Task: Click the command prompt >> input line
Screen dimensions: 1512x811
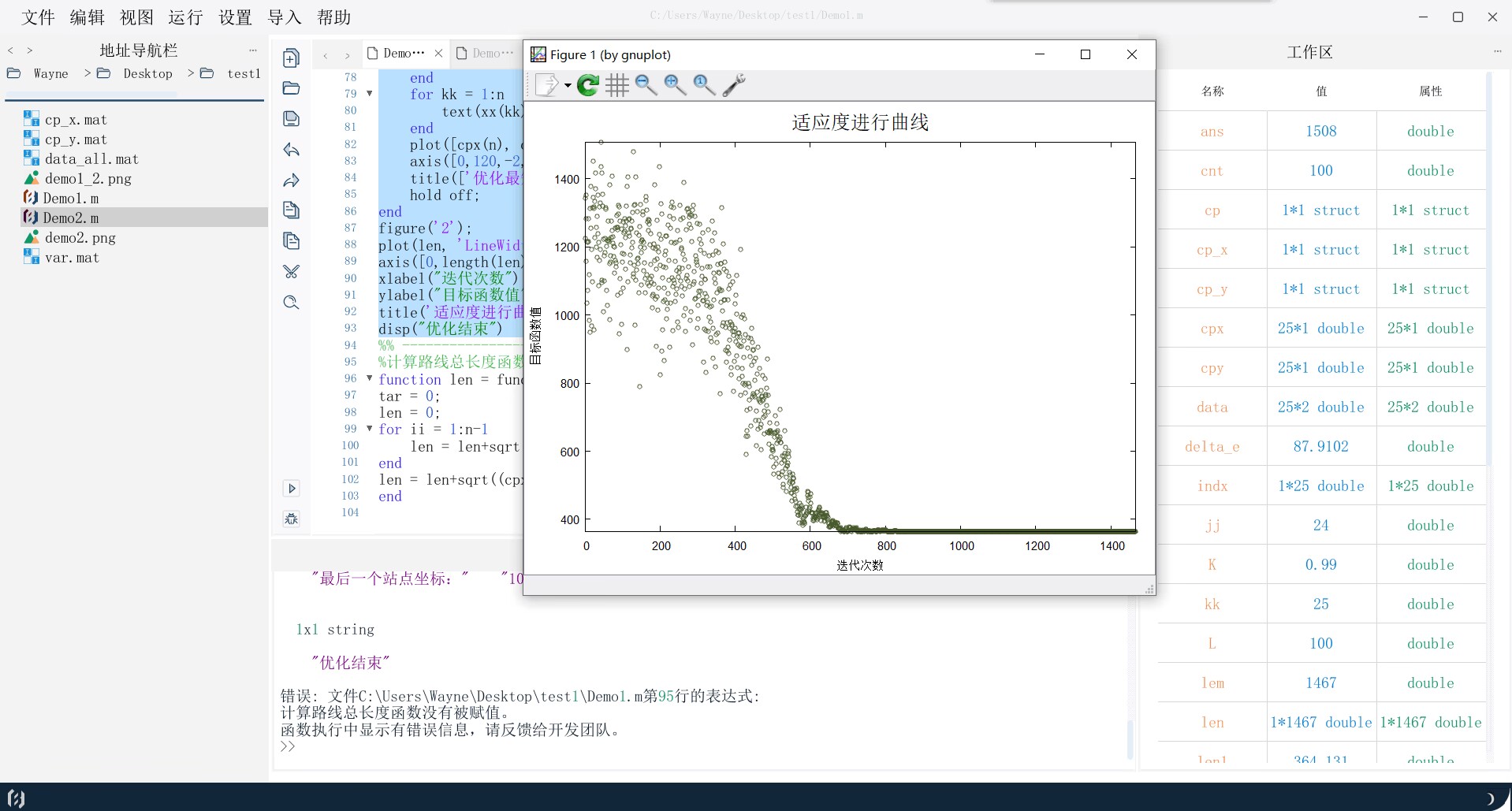Action: coord(702,746)
